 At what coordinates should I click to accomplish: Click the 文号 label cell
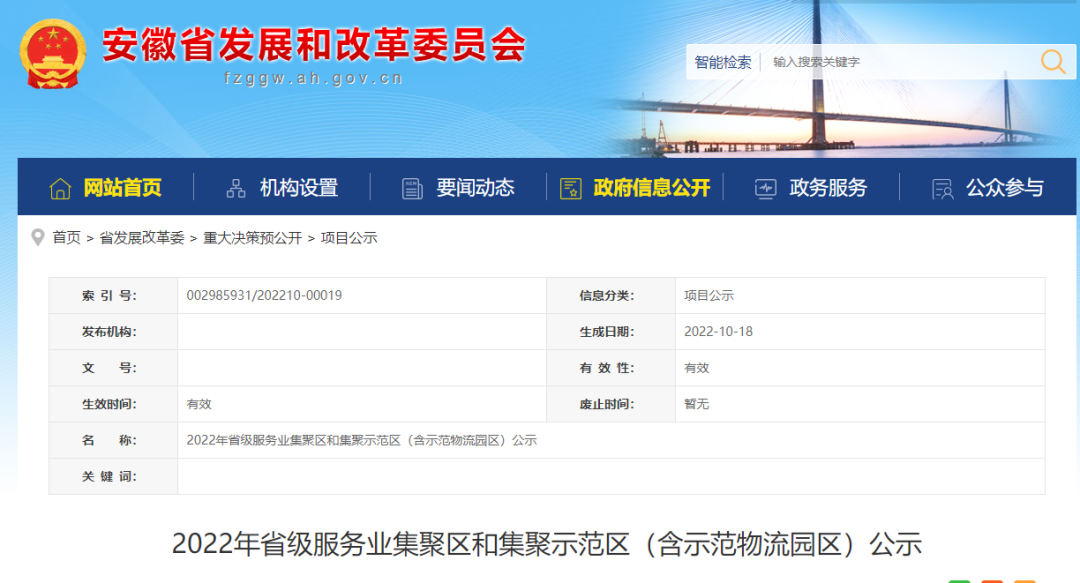point(113,368)
